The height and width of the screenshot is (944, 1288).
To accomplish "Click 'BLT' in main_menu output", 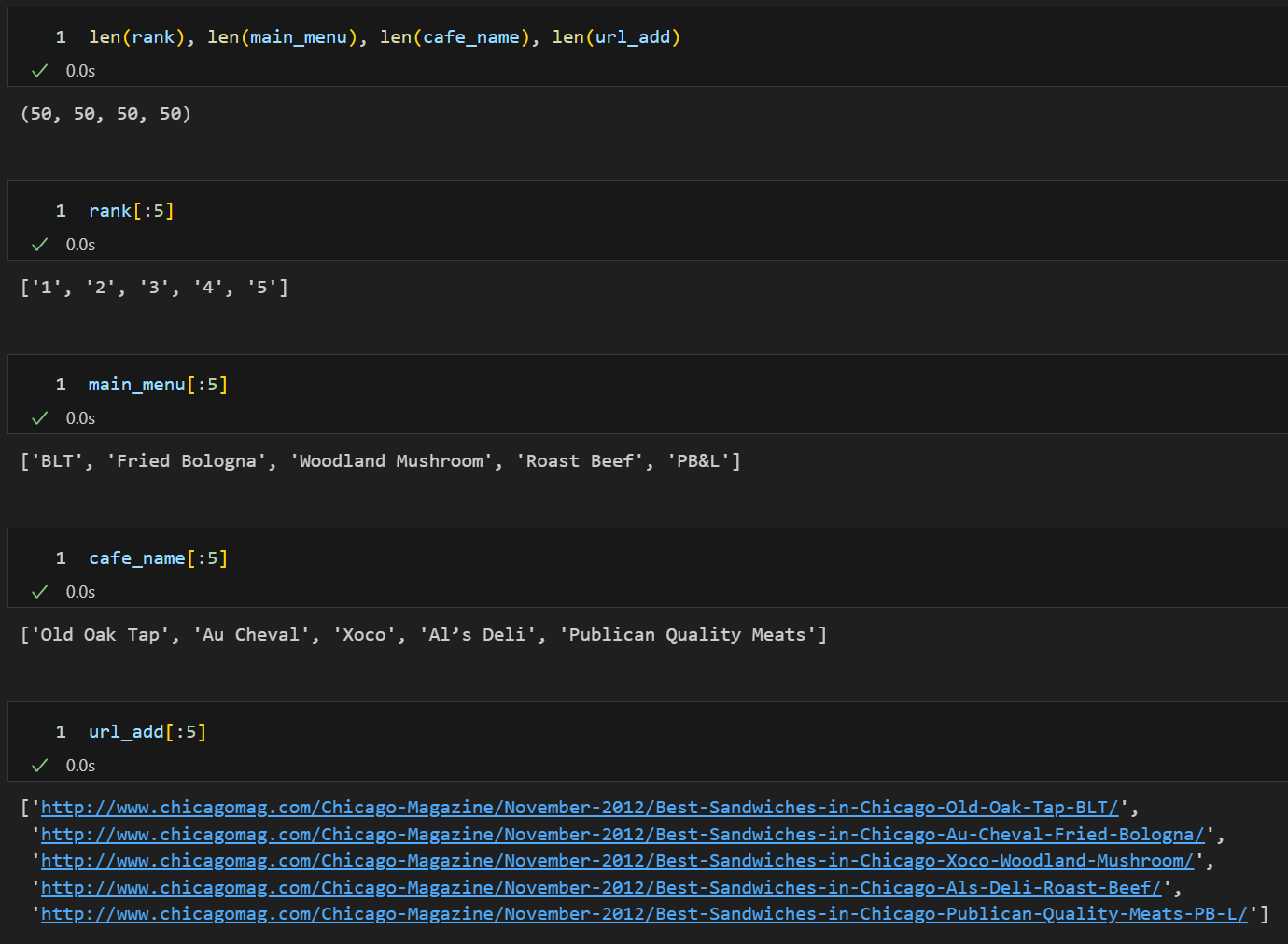I will [x=57, y=461].
